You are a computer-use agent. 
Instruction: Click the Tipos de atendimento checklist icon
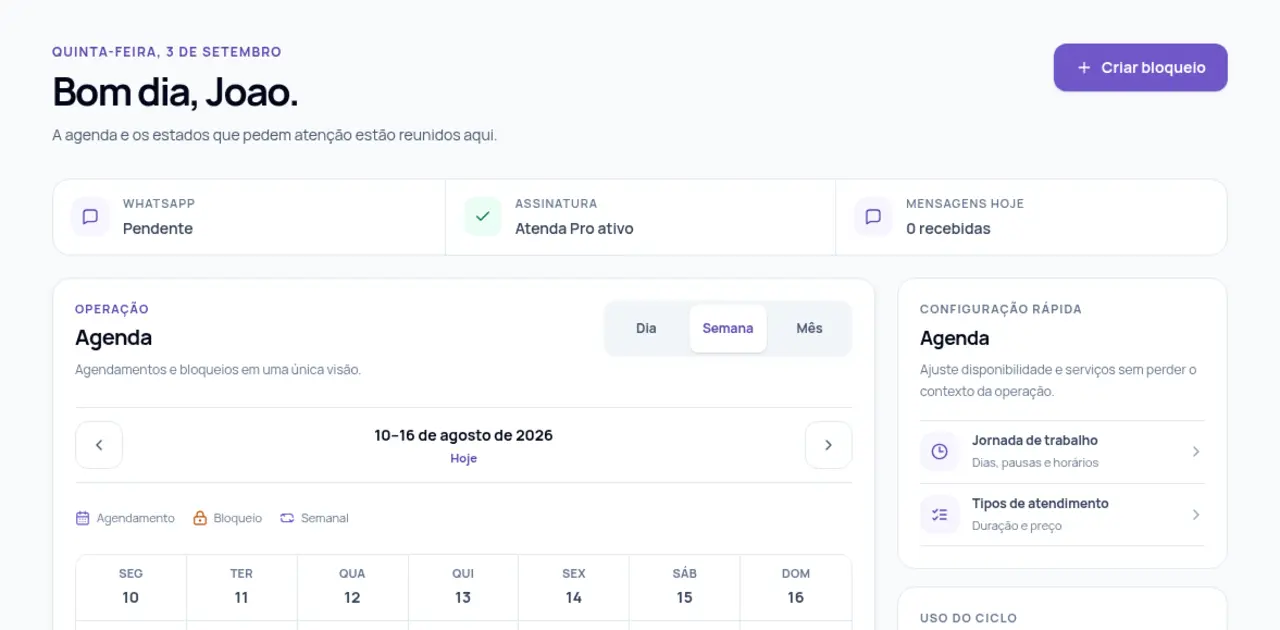click(939, 514)
